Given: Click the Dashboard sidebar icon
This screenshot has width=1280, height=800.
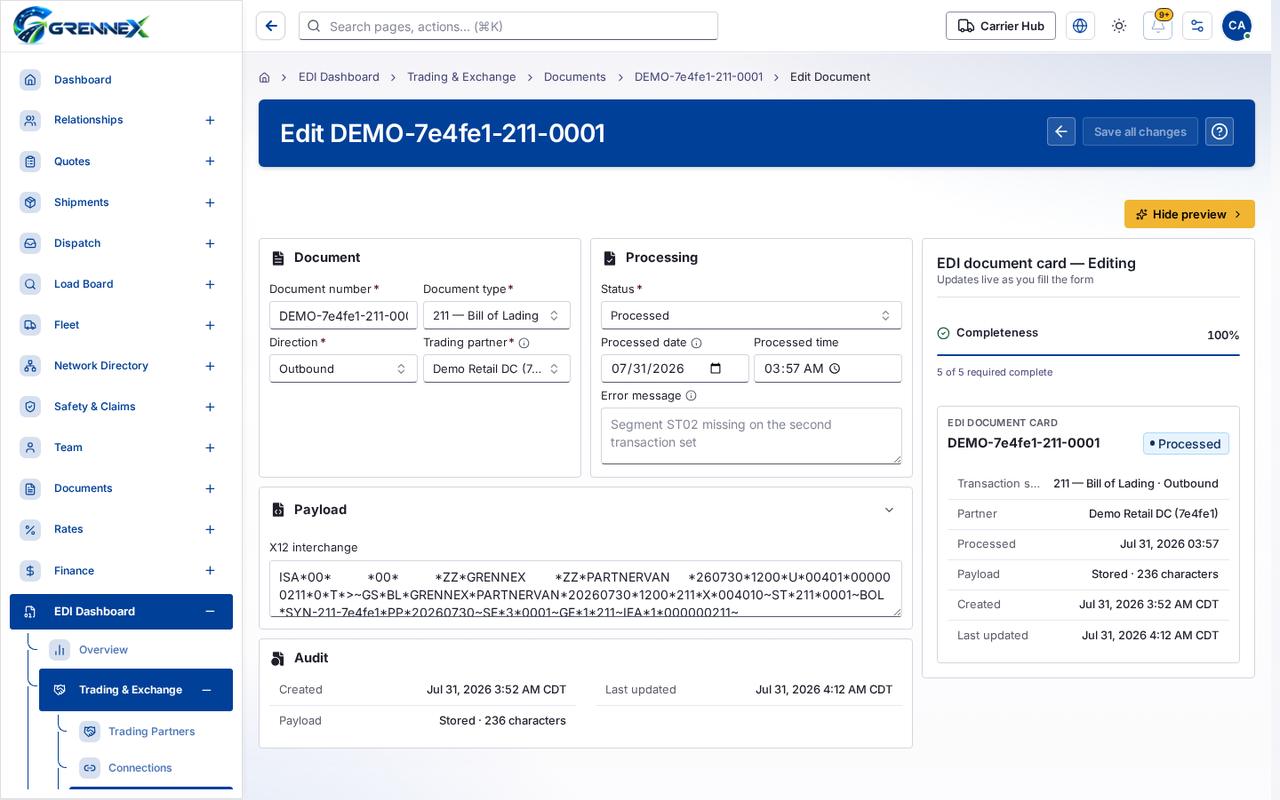Looking at the screenshot, I should 30,79.
